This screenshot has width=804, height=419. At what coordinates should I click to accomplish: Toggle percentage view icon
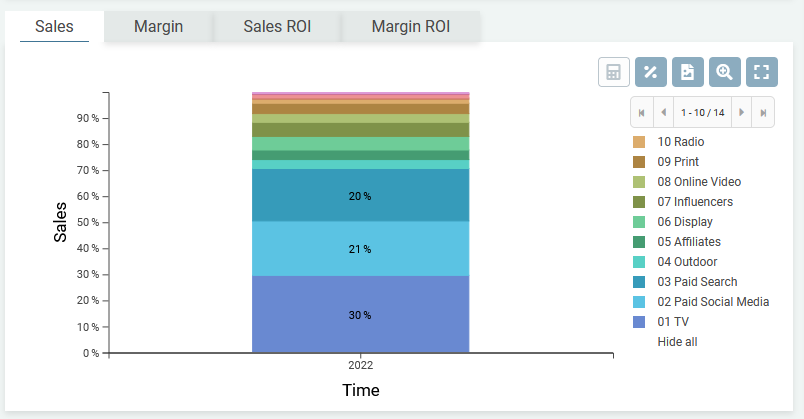coord(650,72)
